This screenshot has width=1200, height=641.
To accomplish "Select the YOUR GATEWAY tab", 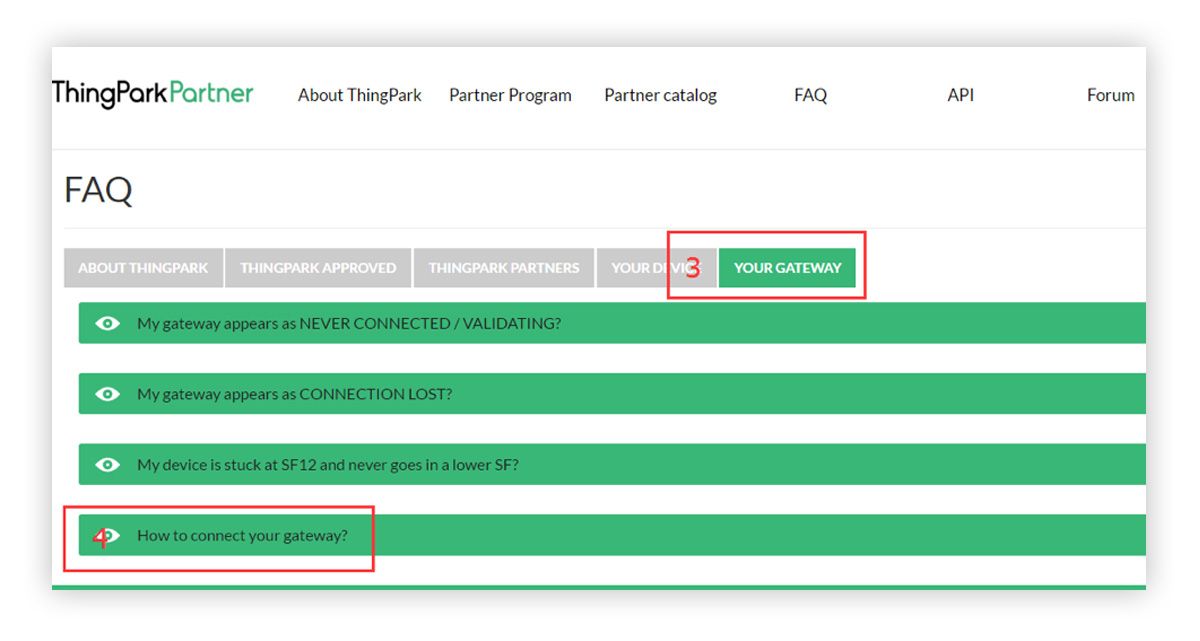I will coord(787,268).
